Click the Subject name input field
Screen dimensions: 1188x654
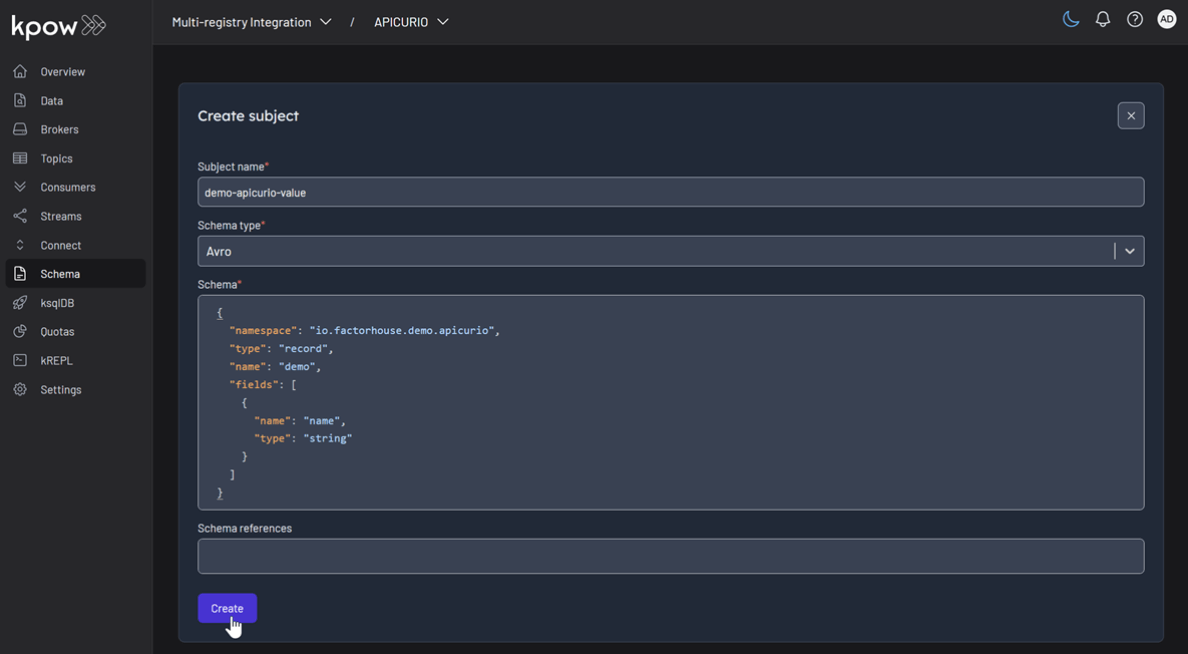pos(670,191)
